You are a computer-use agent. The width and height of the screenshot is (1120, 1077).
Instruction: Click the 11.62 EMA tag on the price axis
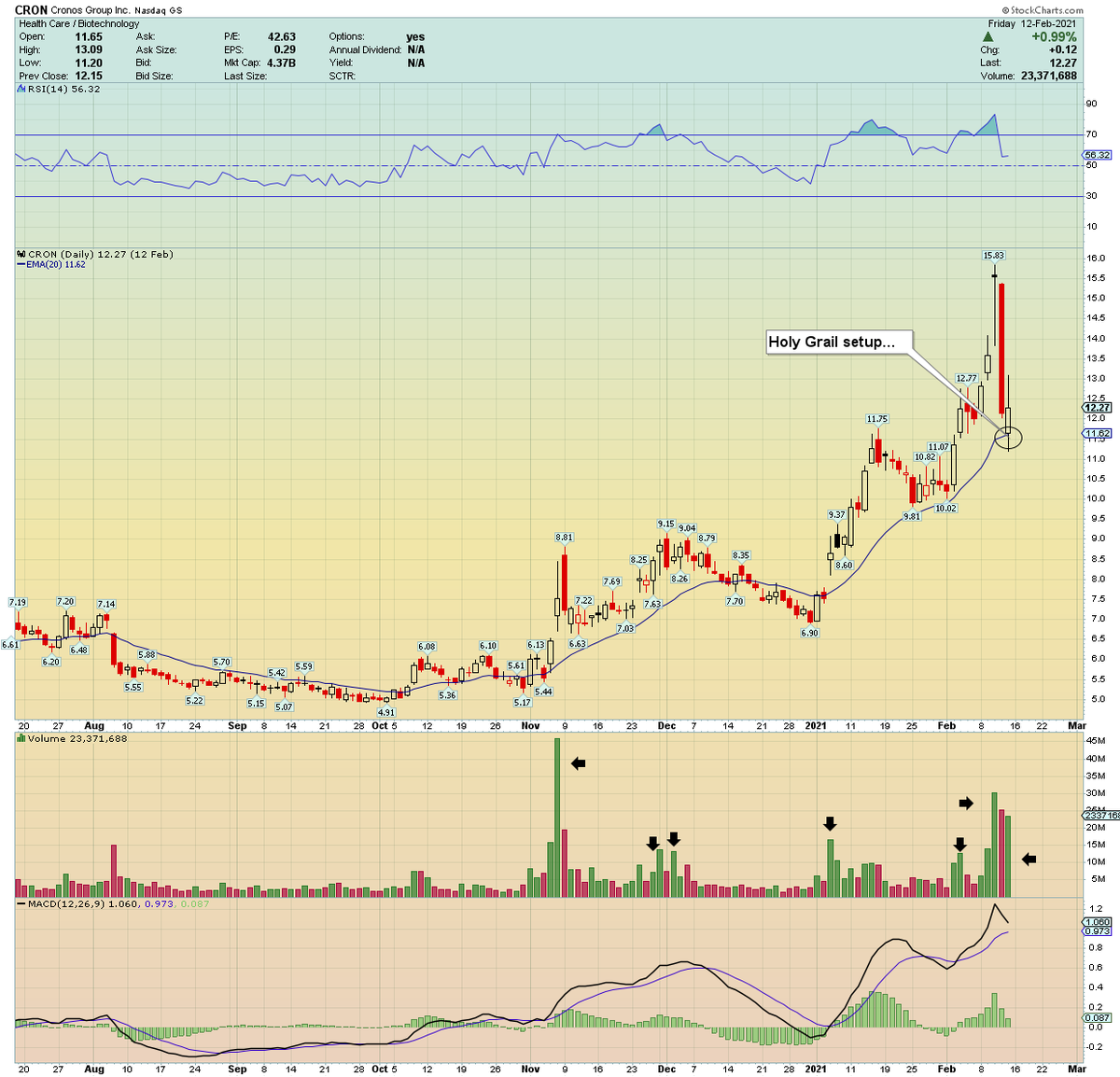point(1097,433)
